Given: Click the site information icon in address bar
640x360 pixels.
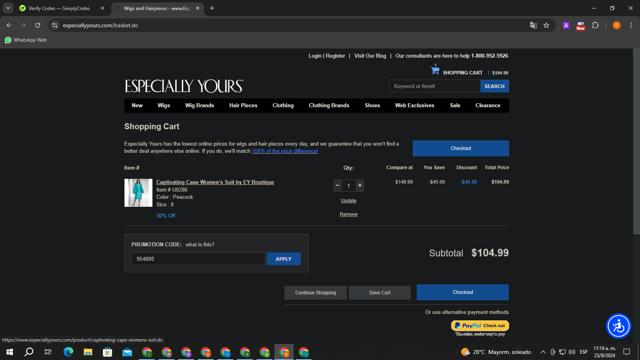Looking at the screenshot, I should point(55,25).
